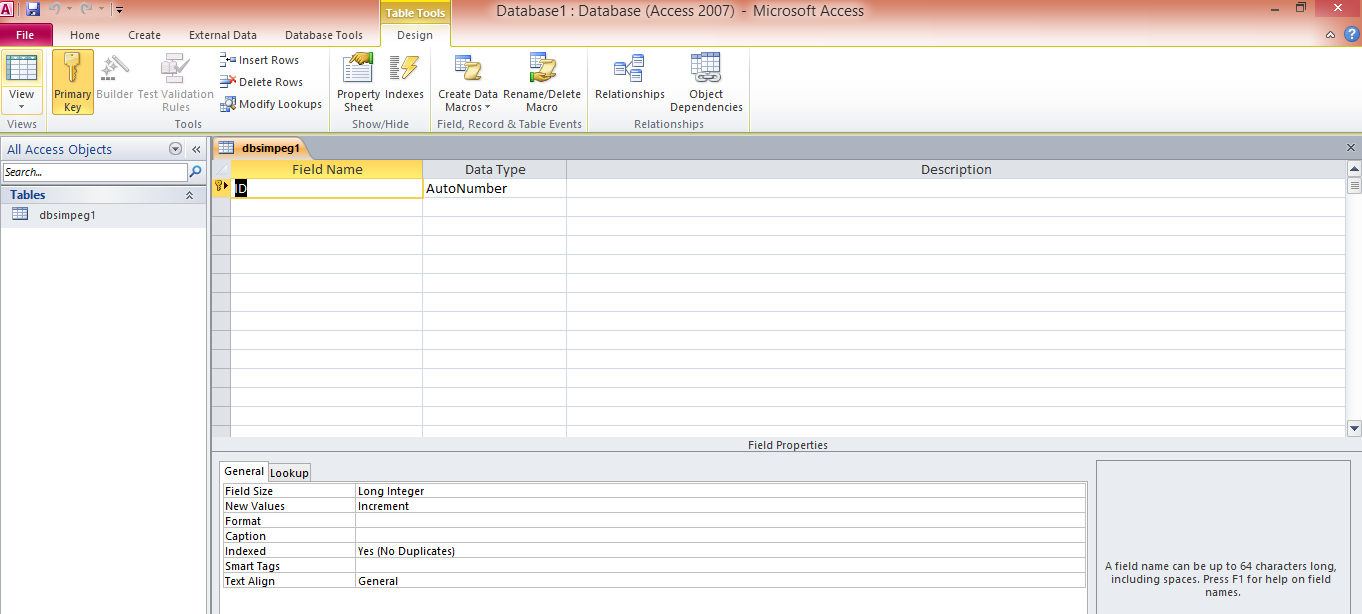Open the Property Sheet
1362x614 pixels.
[358, 82]
